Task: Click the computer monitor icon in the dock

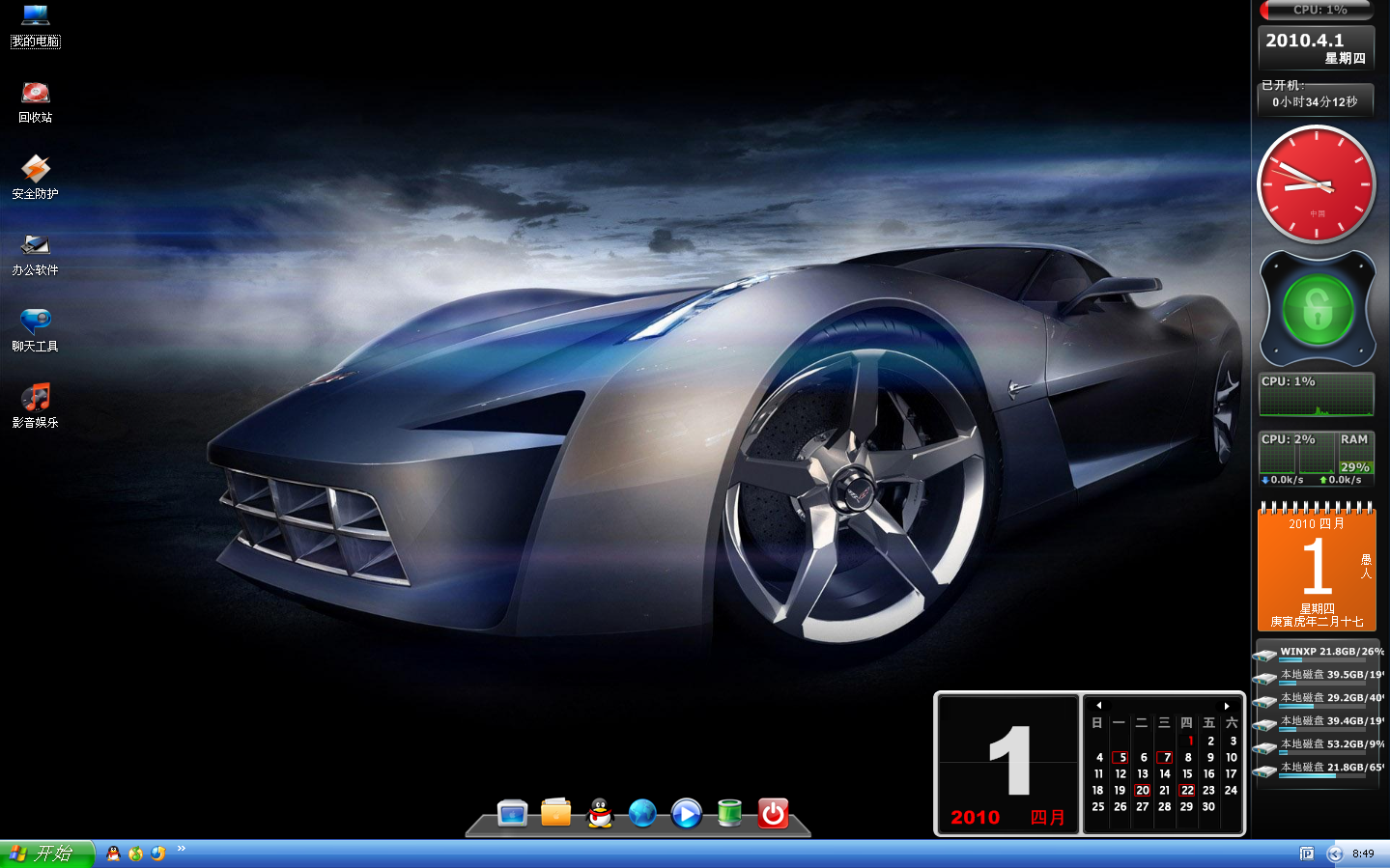Action: [x=512, y=814]
